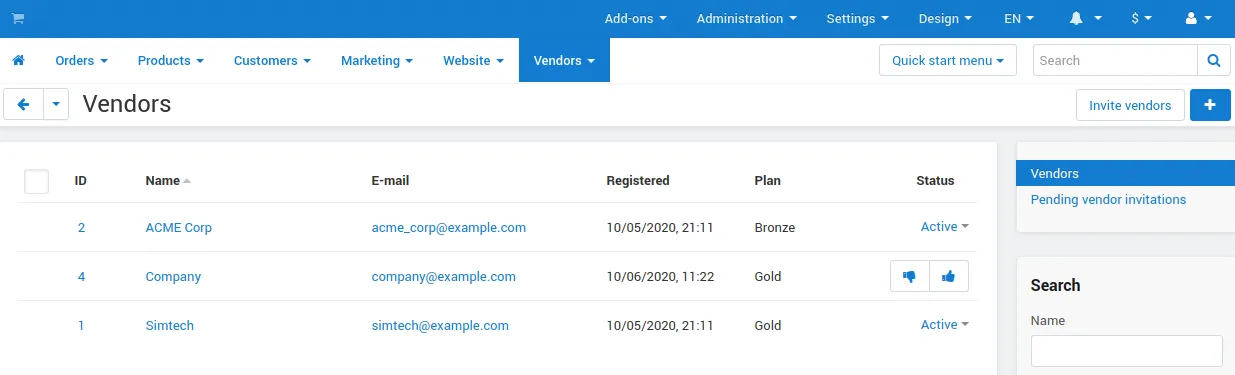The width and height of the screenshot is (1235, 375).
Task: Go to the home dashboard icon
Action: coord(18,61)
